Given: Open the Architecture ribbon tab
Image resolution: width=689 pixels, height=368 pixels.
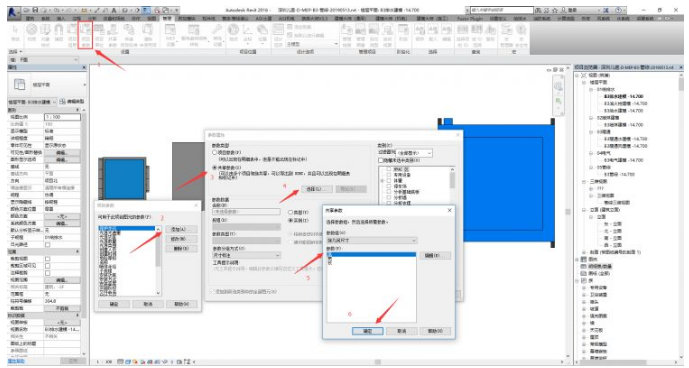Looking at the screenshot, I should pyautogui.click(x=30, y=18).
